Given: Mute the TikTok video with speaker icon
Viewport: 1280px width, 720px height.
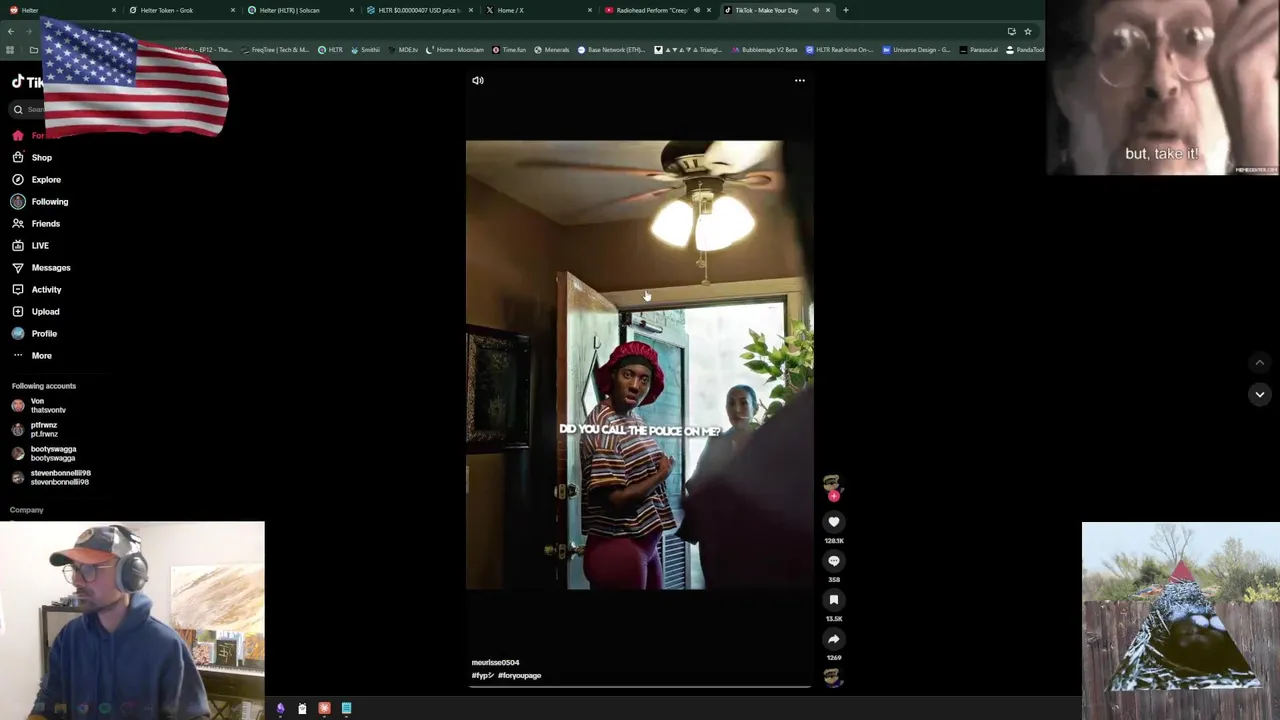Looking at the screenshot, I should click(478, 80).
